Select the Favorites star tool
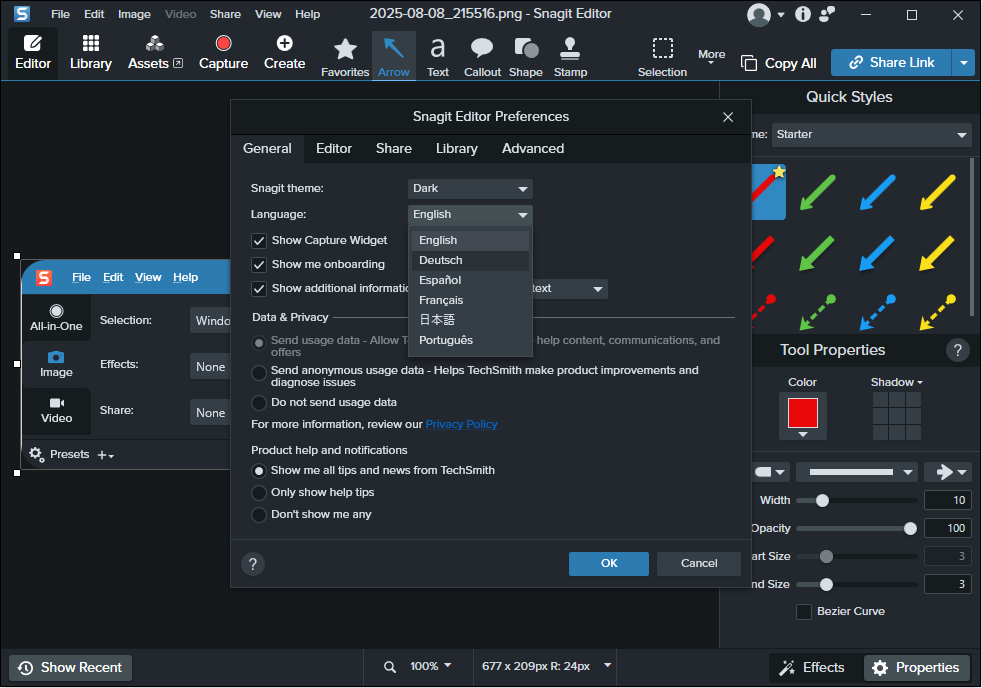 coord(345,56)
